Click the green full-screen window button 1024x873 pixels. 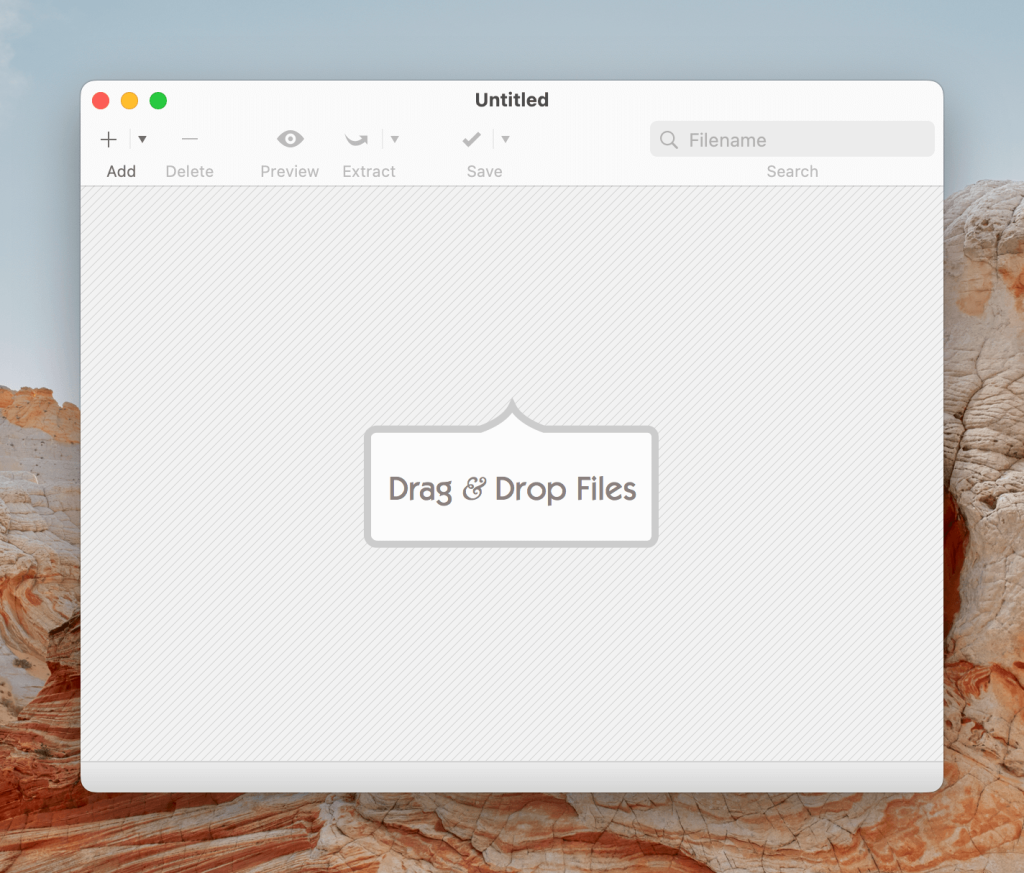pos(158,100)
